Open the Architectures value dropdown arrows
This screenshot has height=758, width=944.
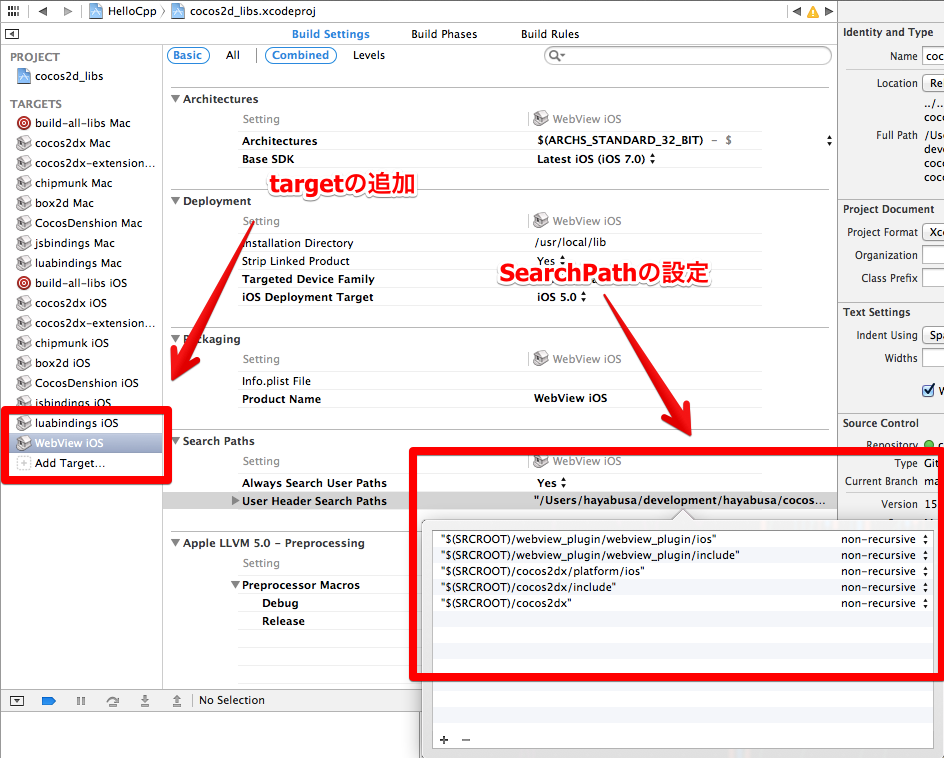click(x=830, y=141)
